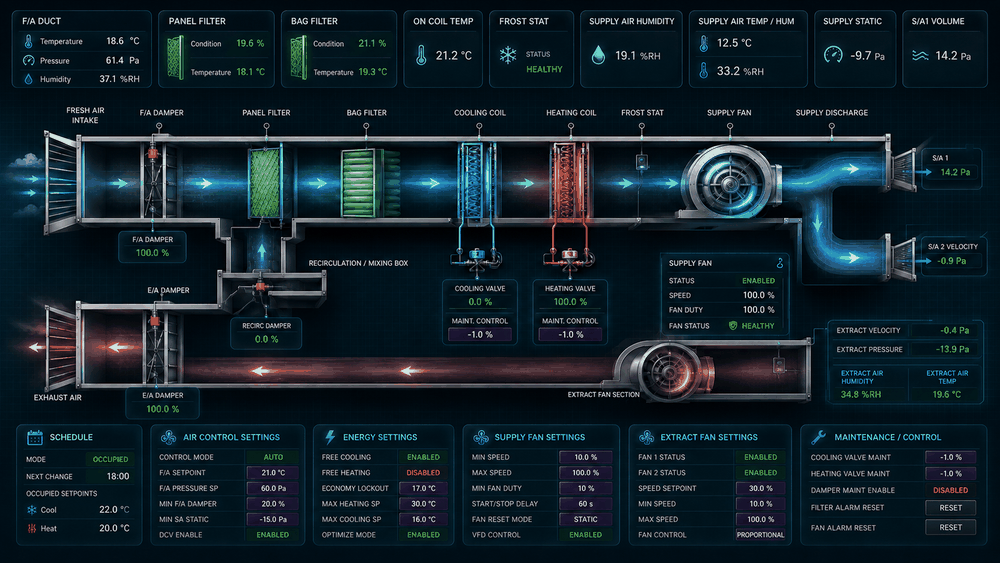The height and width of the screenshot is (563, 1000).
Task: Click the Heat setpoint heating icon
Action: coord(32,529)
